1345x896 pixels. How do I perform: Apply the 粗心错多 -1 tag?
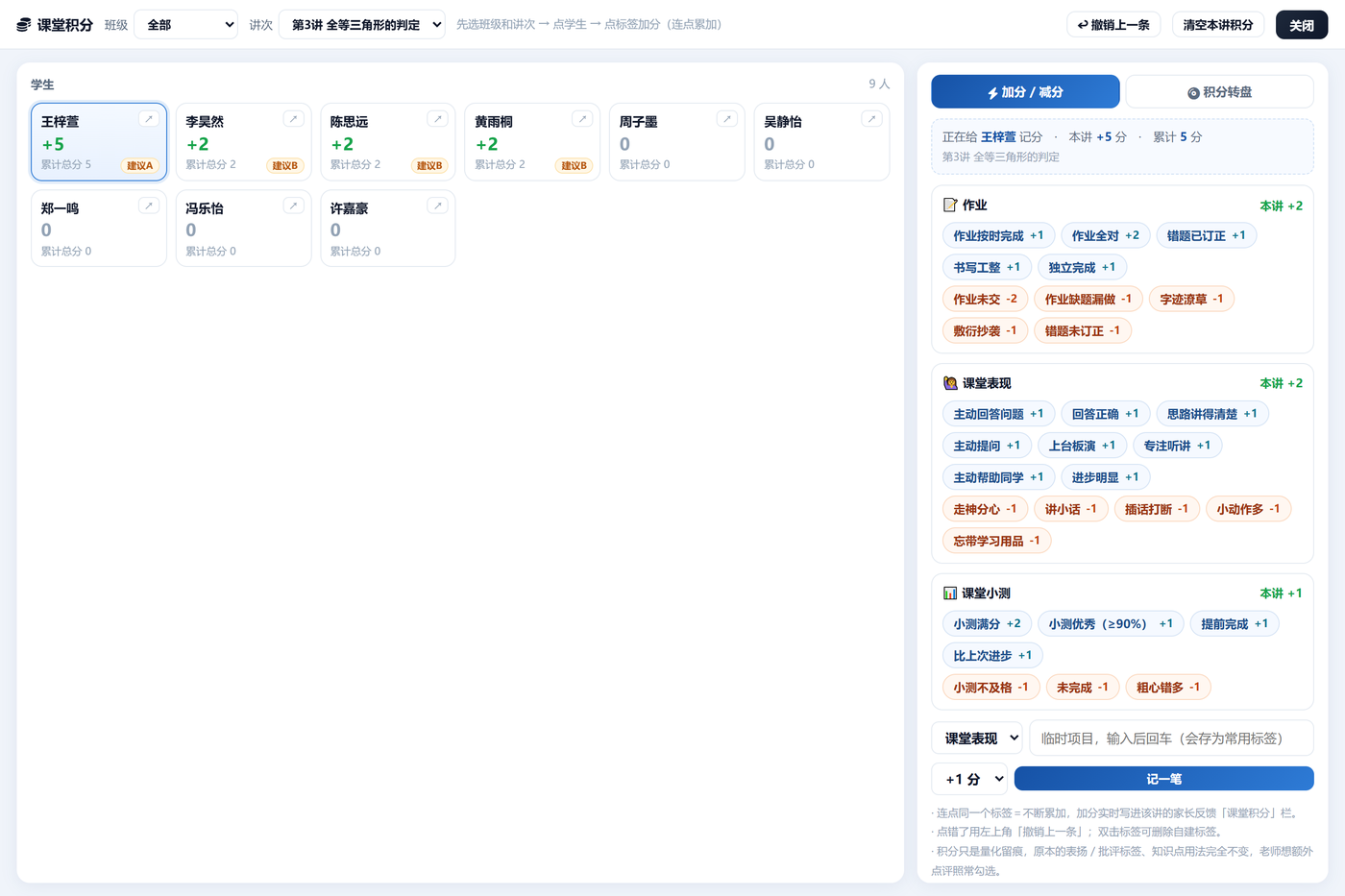point(1167,687)
